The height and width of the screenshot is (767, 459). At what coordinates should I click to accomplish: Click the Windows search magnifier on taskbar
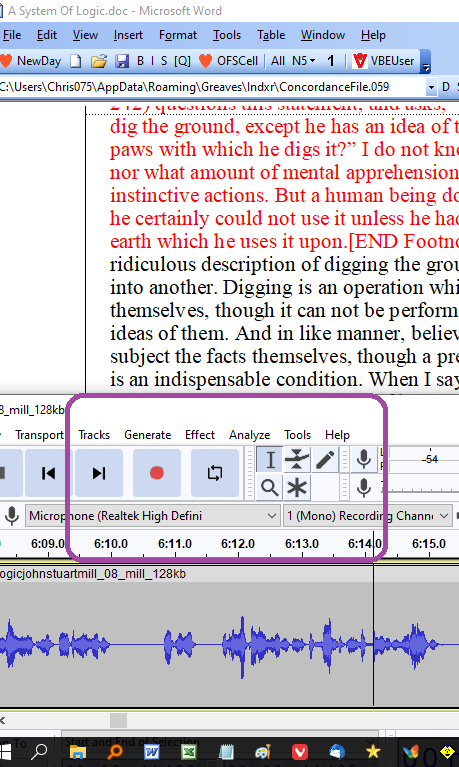pyautogui.click(x=39, y=751)
